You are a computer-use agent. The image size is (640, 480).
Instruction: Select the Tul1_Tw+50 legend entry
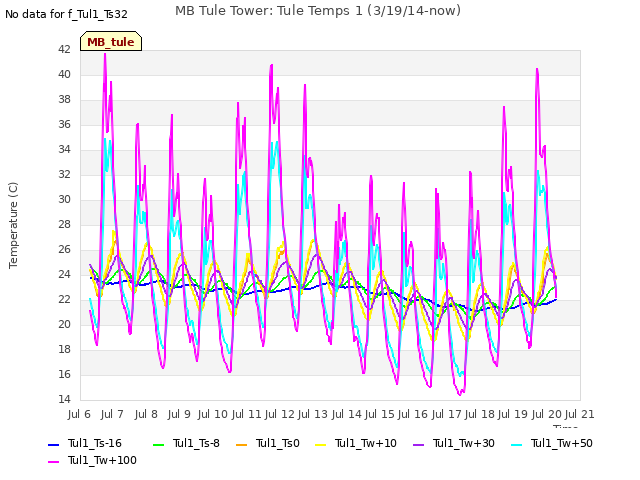[552, 443]
